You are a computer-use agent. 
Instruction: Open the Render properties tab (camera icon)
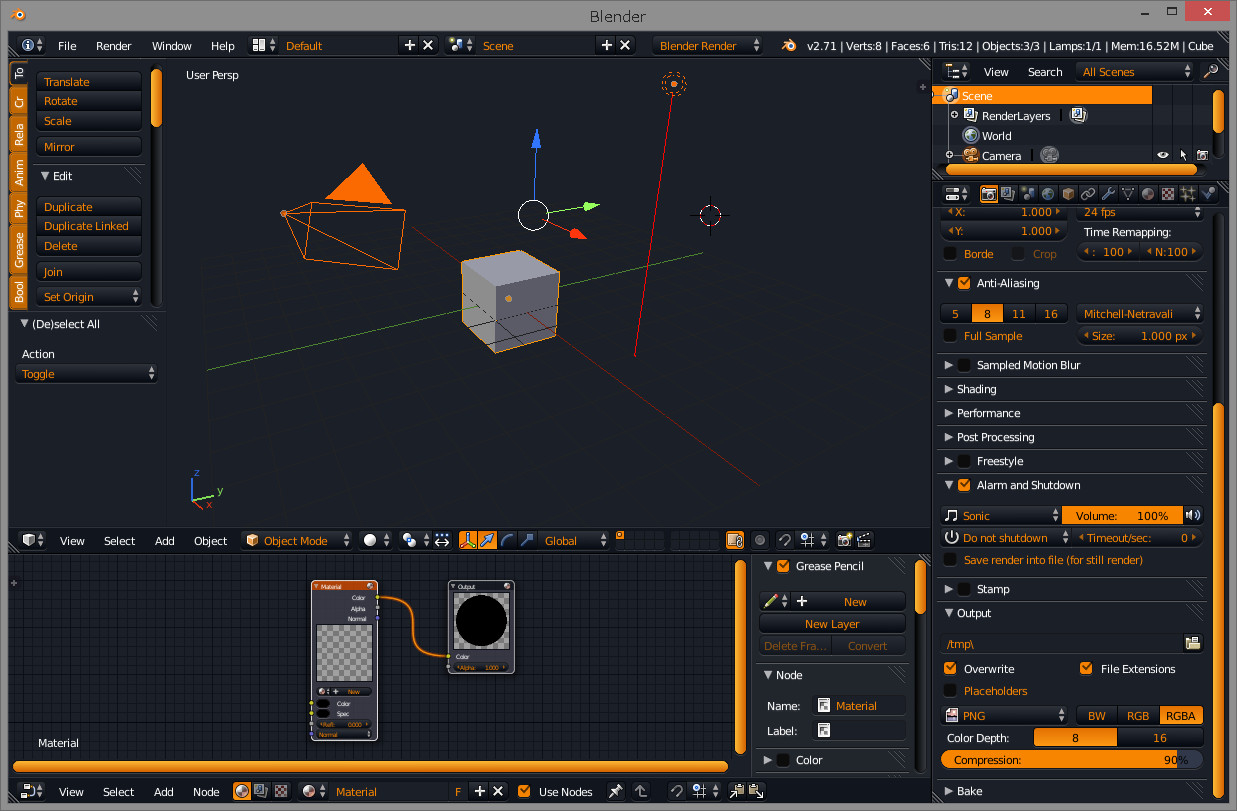pos(988,194)
